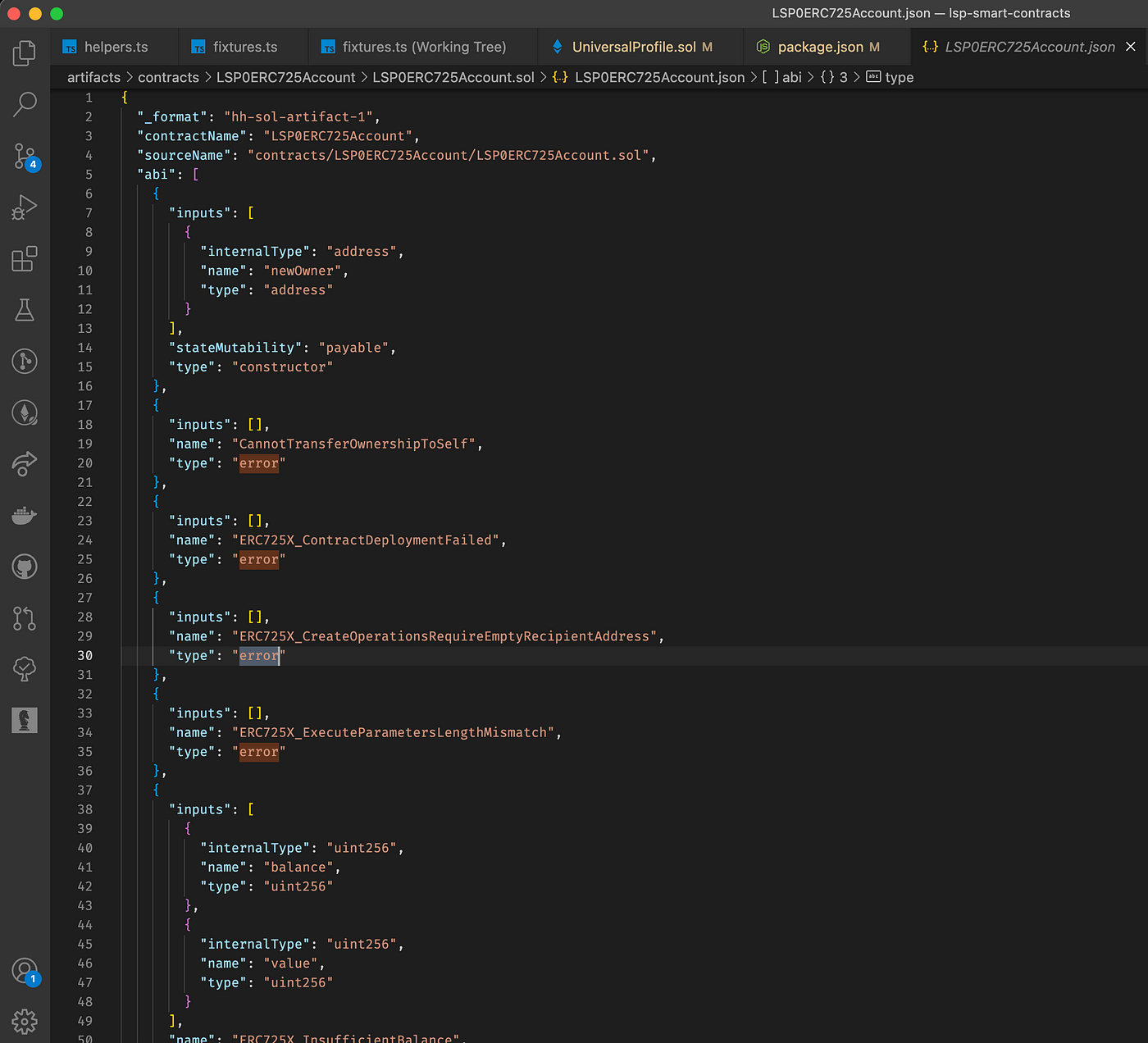Open the Extensions view

pyautogui.click(x=25, y=258)
